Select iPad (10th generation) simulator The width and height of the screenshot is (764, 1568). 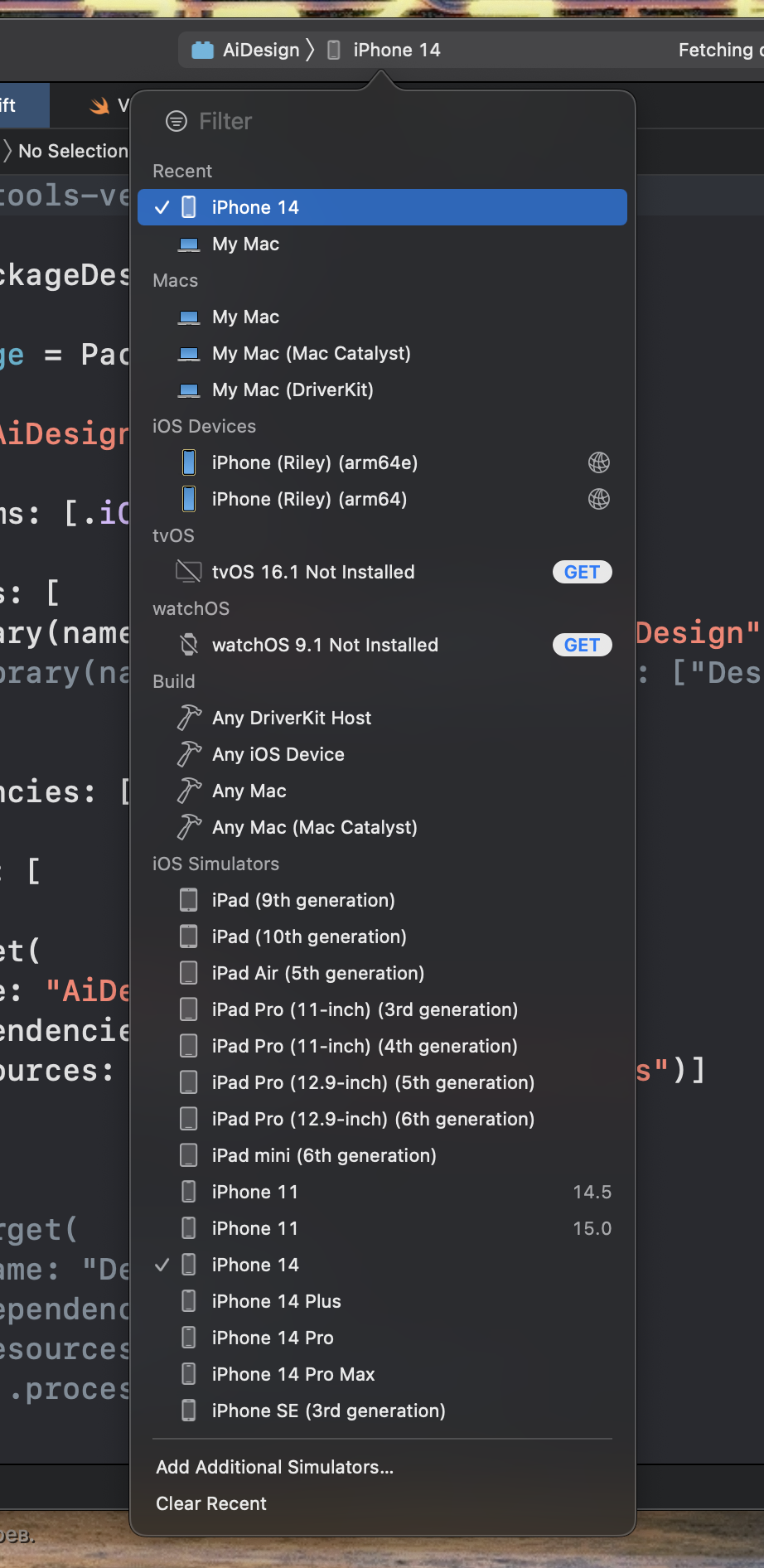[x=382, y=936]
